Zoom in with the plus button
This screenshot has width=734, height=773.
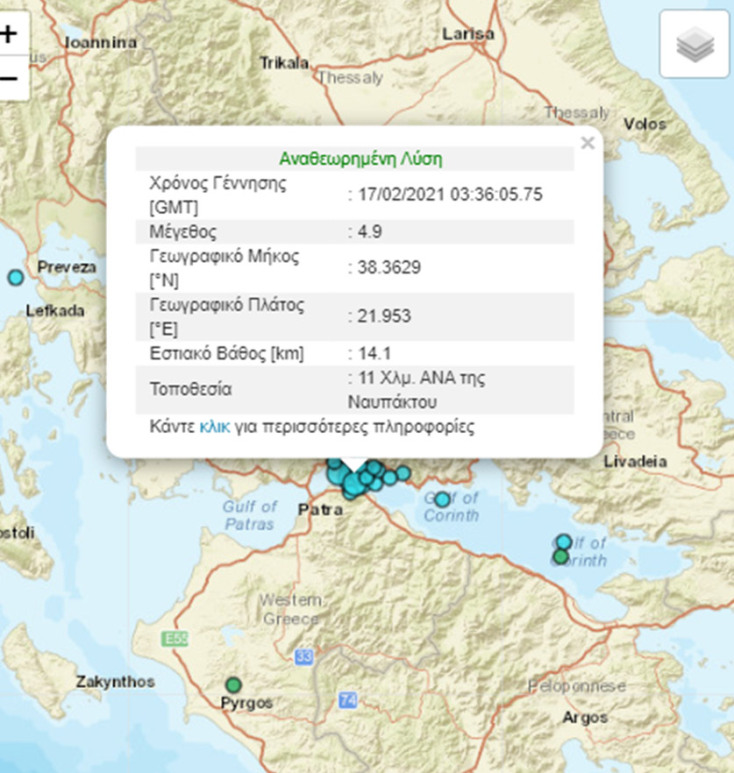coord(9,33)
